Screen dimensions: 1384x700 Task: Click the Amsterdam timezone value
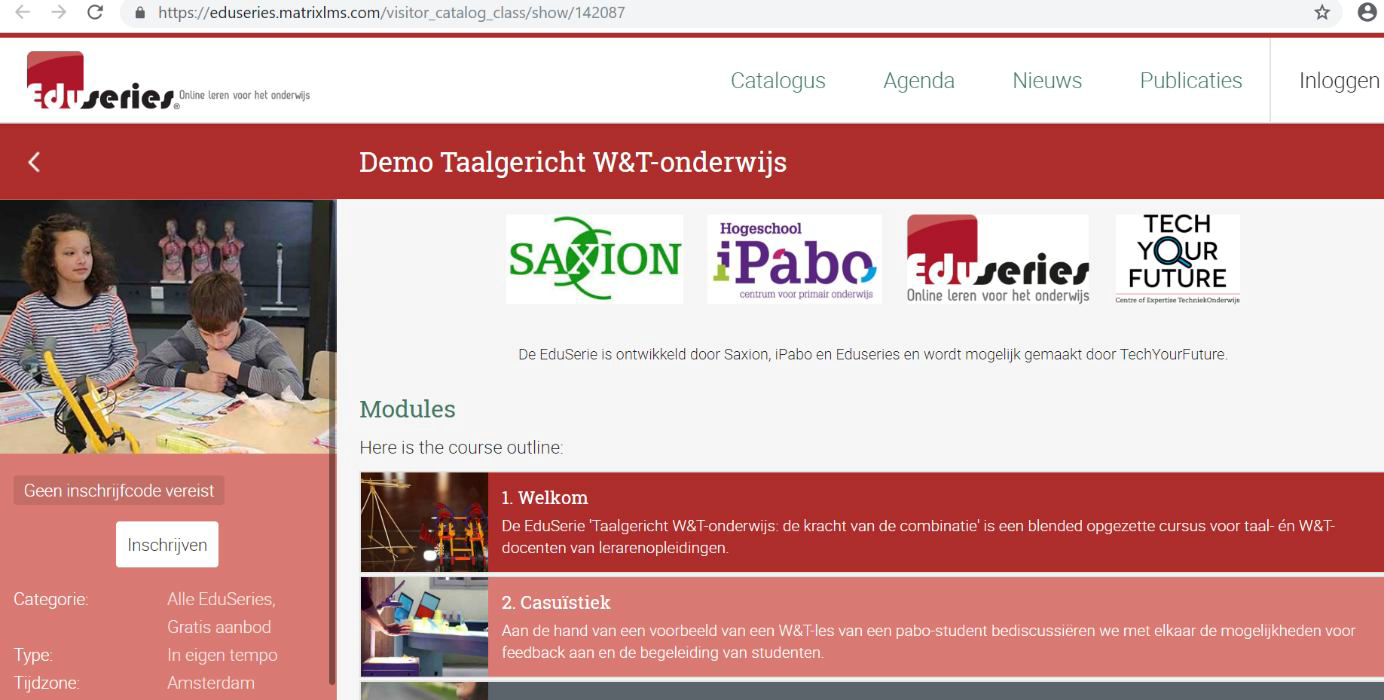[x=211, y=683]
